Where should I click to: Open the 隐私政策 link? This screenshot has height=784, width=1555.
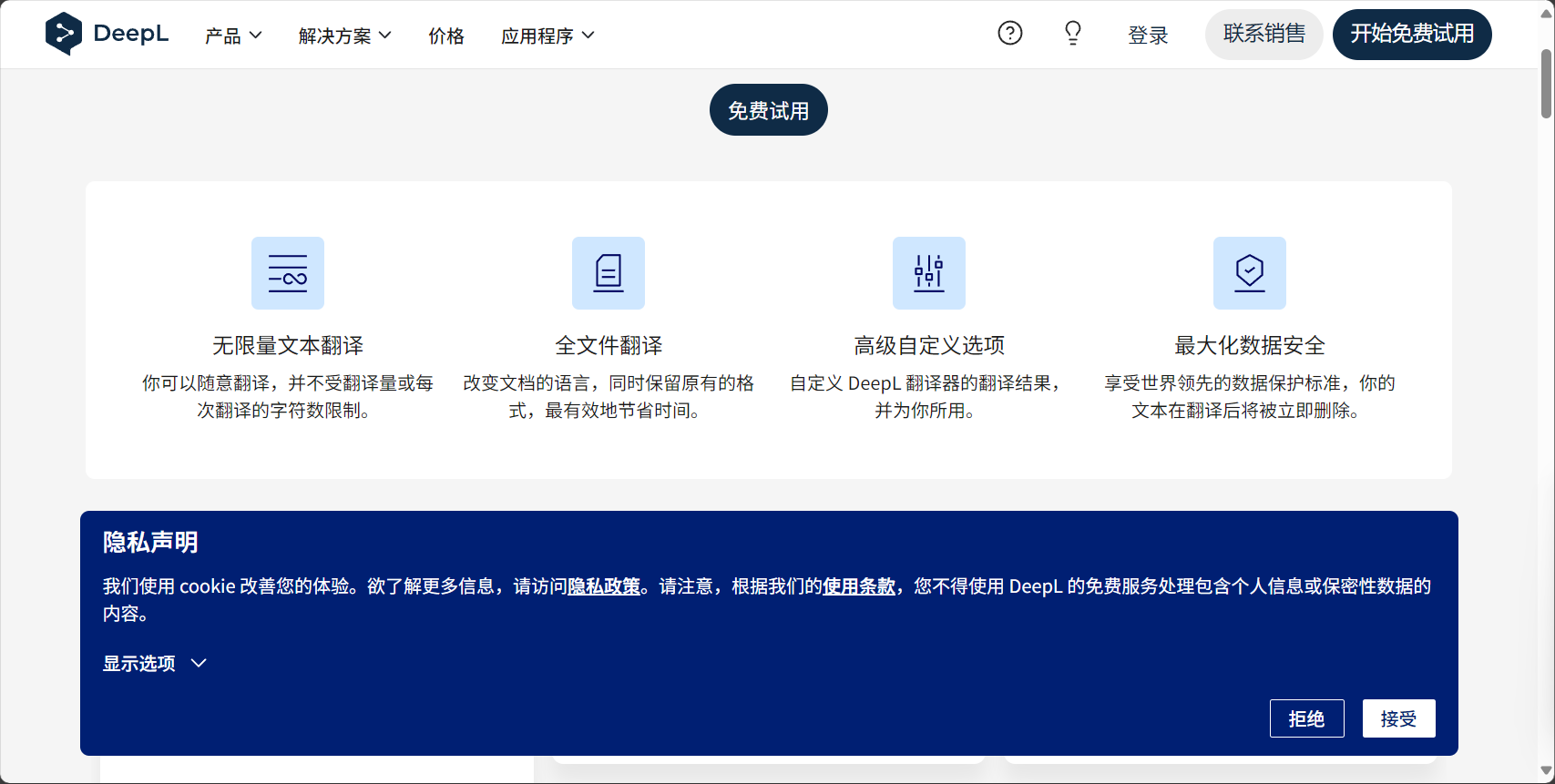[604, 586]
